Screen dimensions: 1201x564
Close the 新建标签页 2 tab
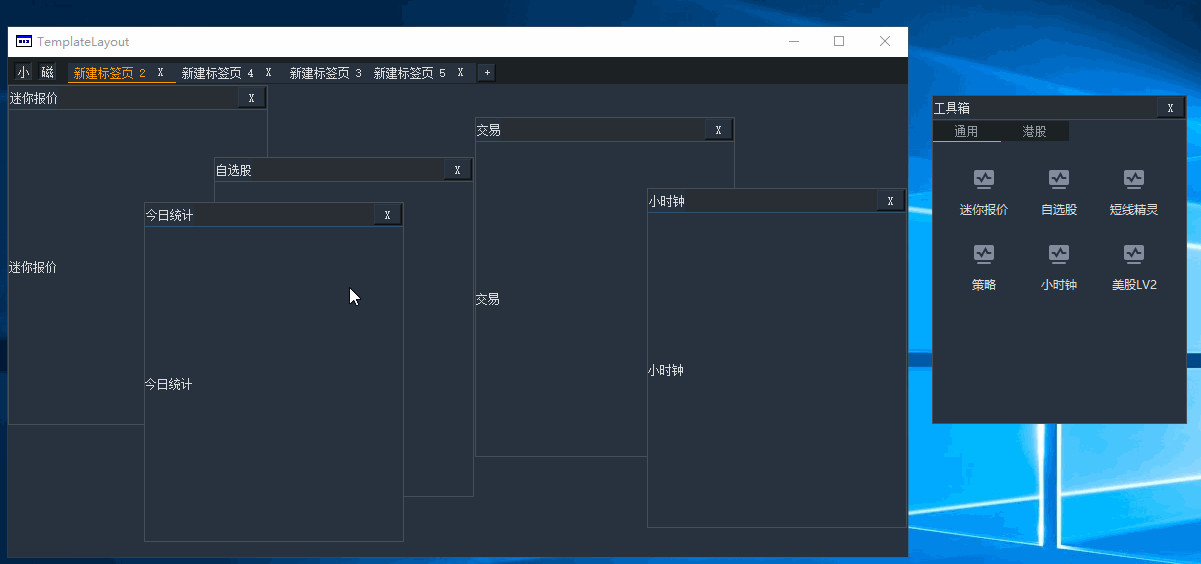click(x=160, y=73)
